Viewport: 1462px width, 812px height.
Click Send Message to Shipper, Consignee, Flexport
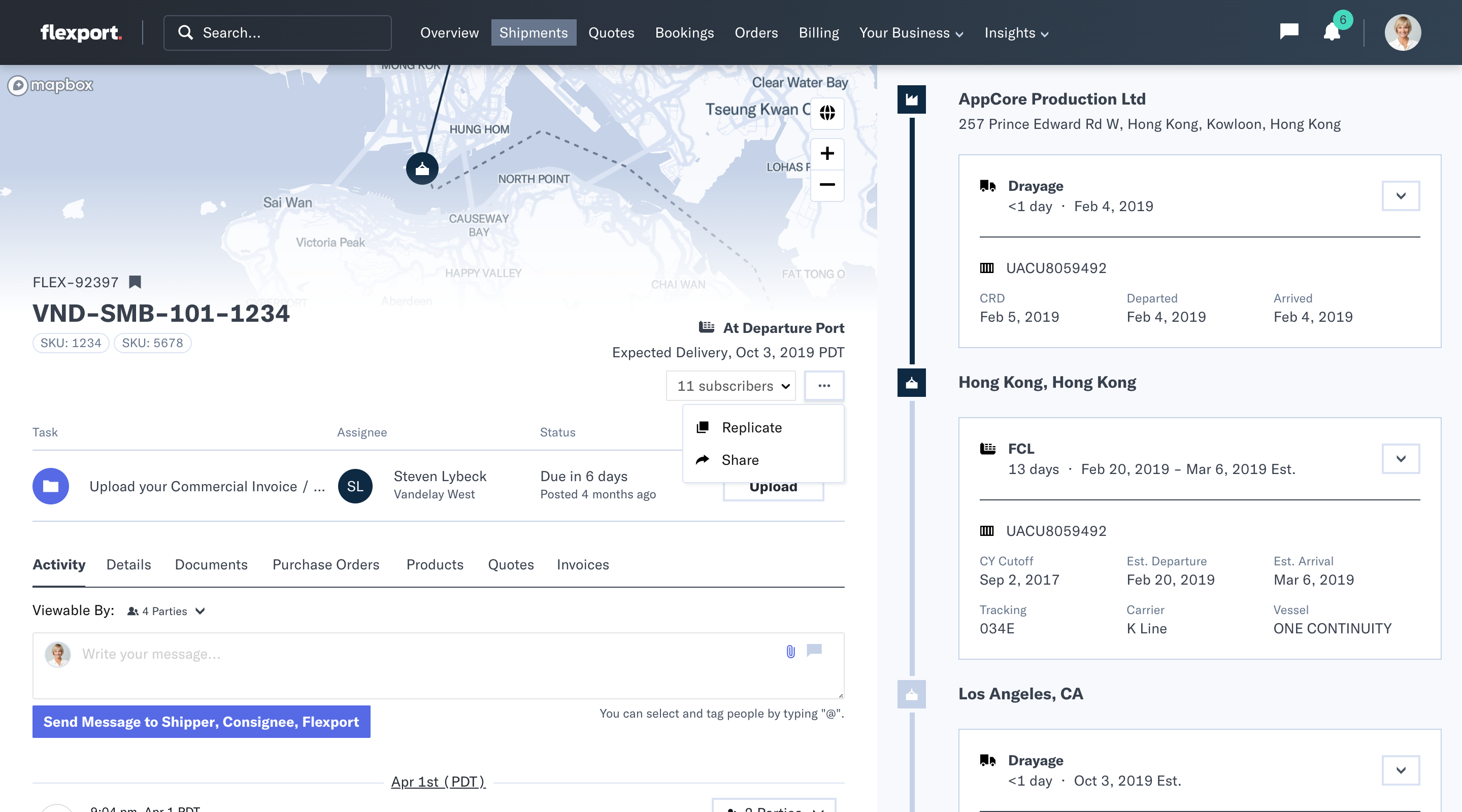pyautogui.click(x=202, y=722)
